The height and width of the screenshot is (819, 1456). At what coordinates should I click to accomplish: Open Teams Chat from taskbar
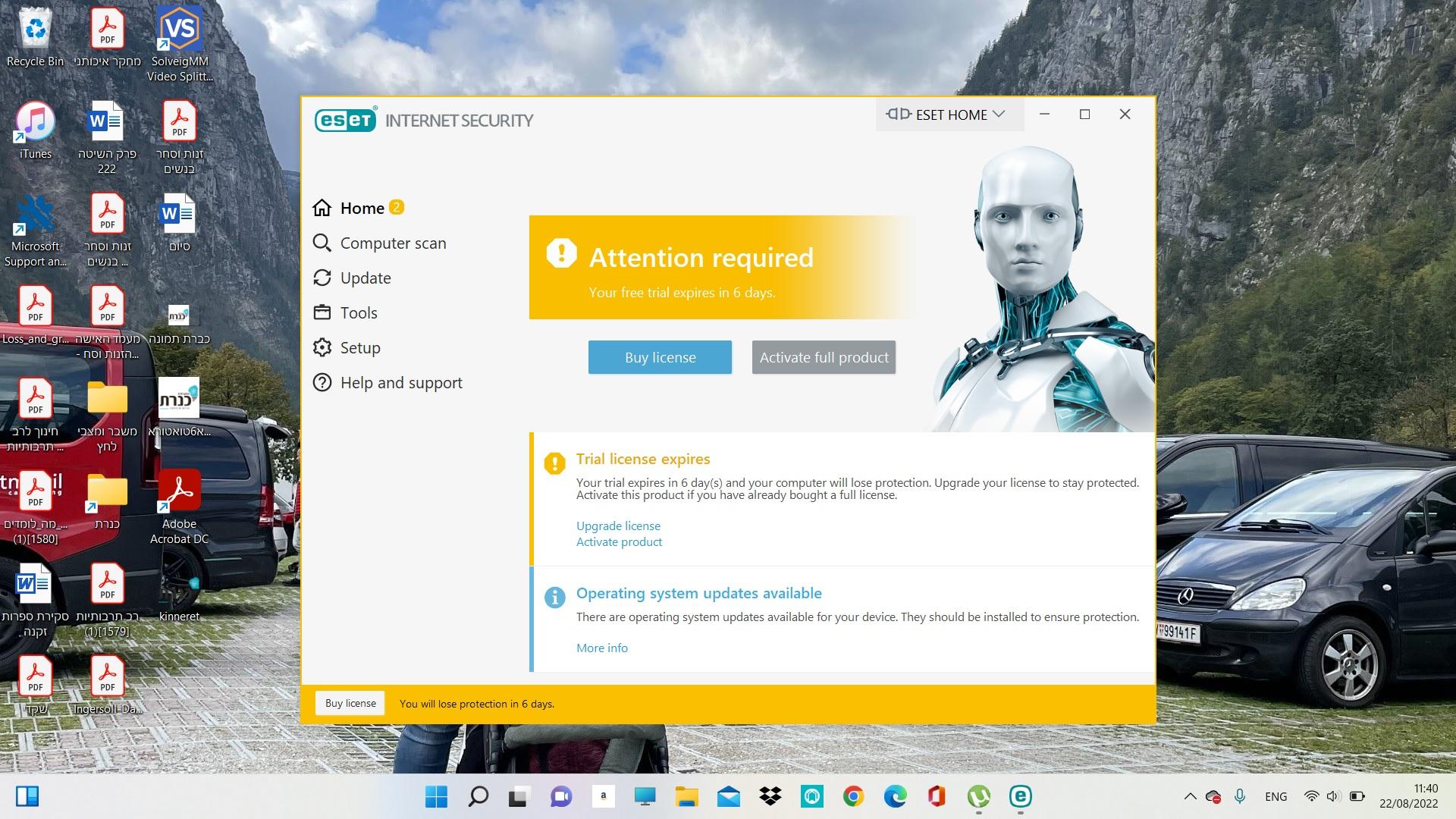(561, 796)
